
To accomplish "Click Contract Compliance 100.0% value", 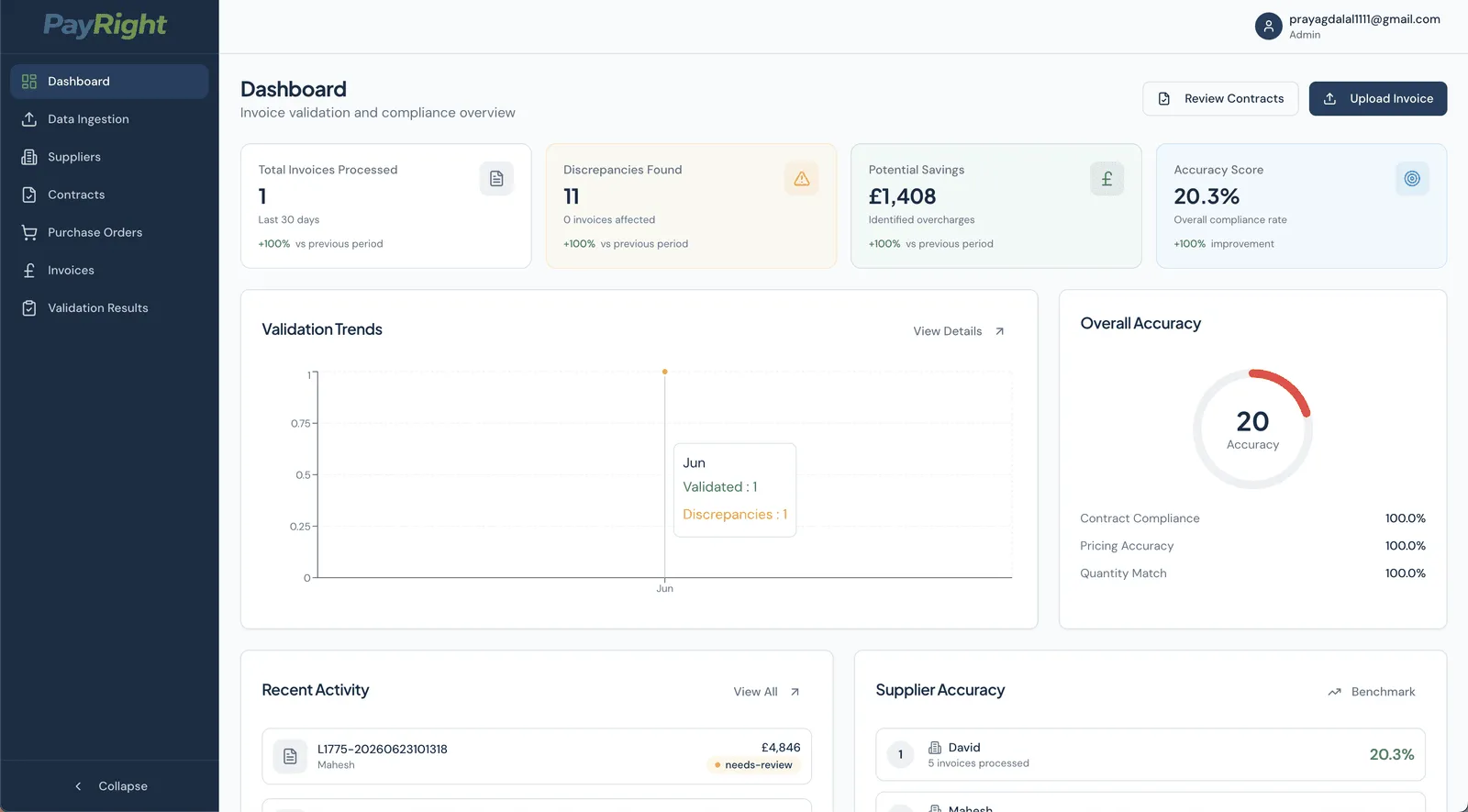I will point(1405,518).
